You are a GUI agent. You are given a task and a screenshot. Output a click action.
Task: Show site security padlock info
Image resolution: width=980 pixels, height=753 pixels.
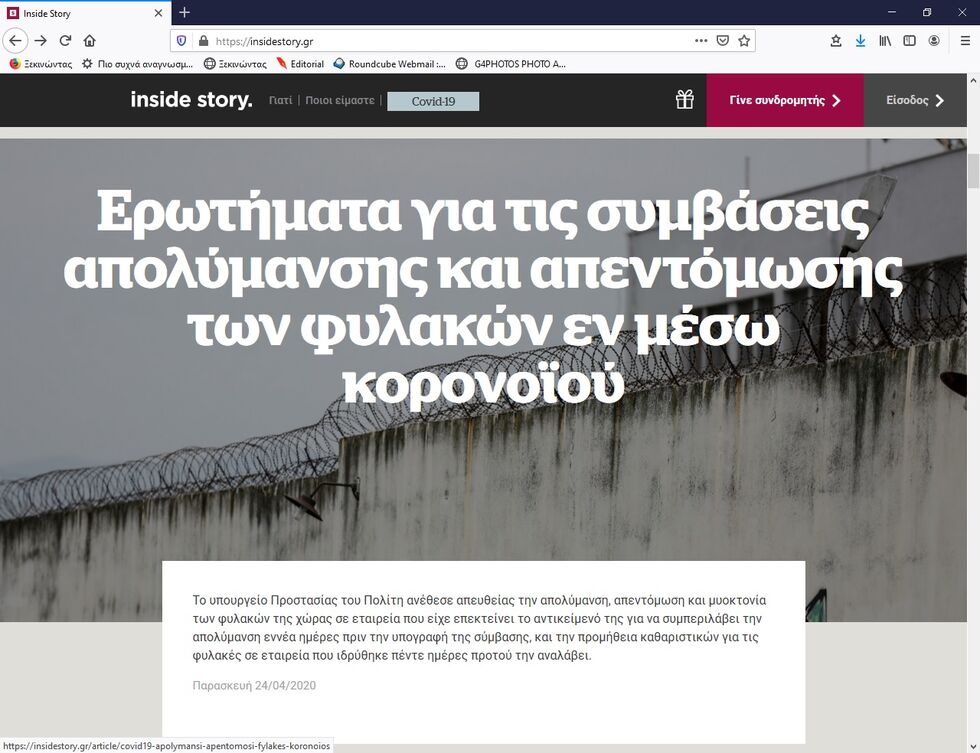(203, 41)
